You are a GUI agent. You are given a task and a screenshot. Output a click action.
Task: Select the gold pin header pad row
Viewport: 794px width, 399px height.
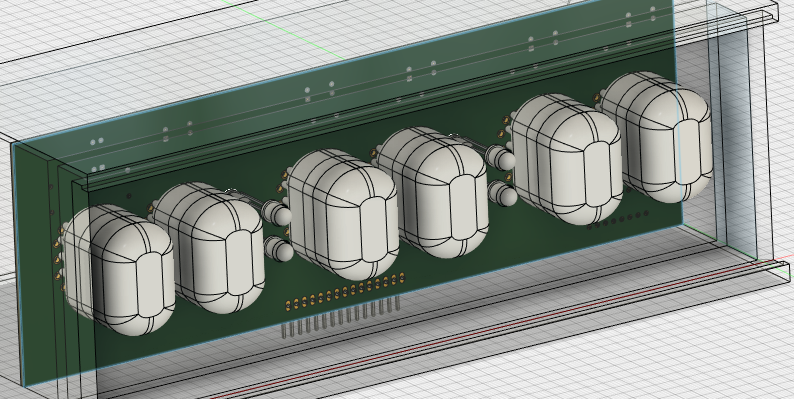tap(345, 291)
